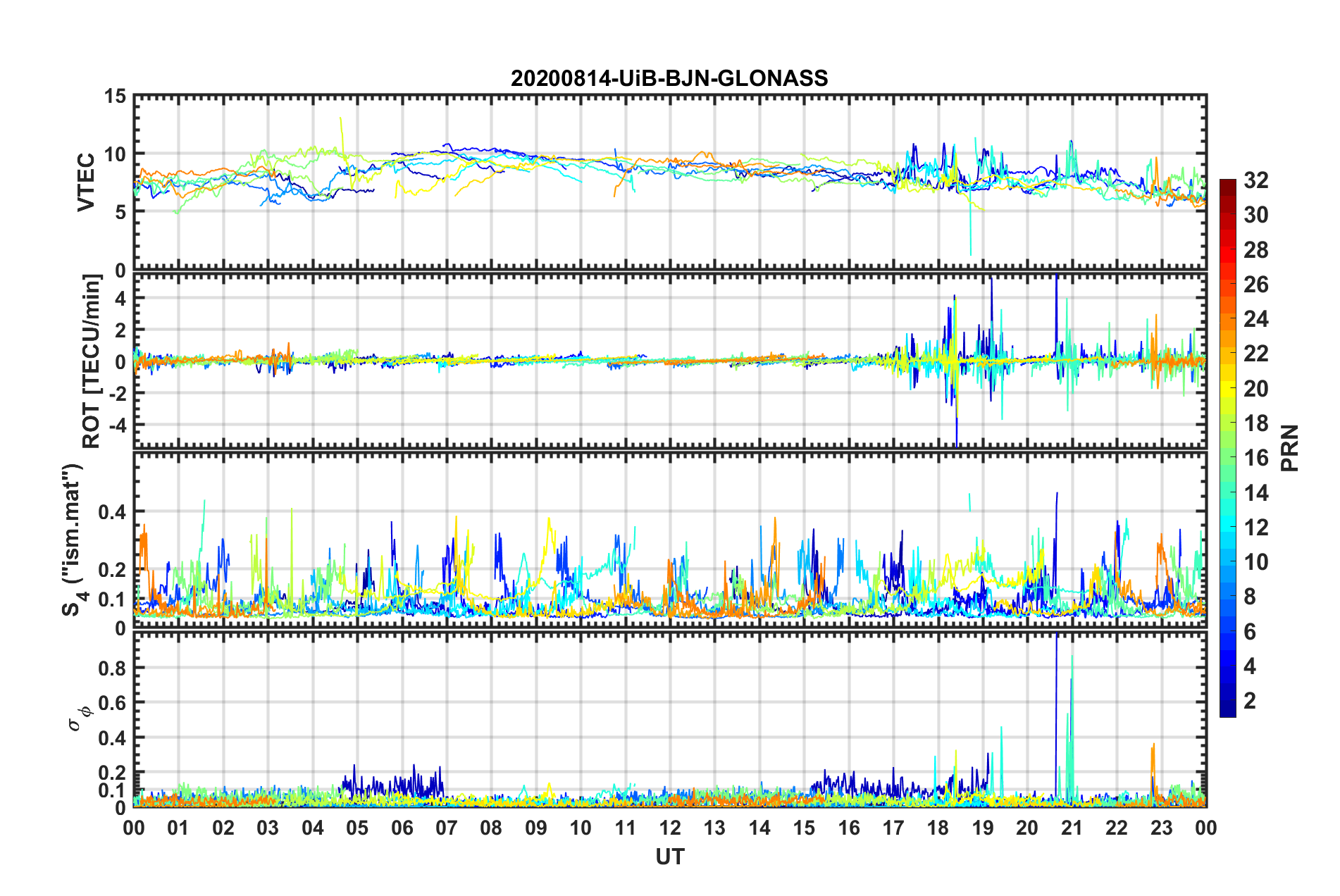
Task: Click the 0.8 tick on sigma-phi axis
Action: click(x=111, y=668)
